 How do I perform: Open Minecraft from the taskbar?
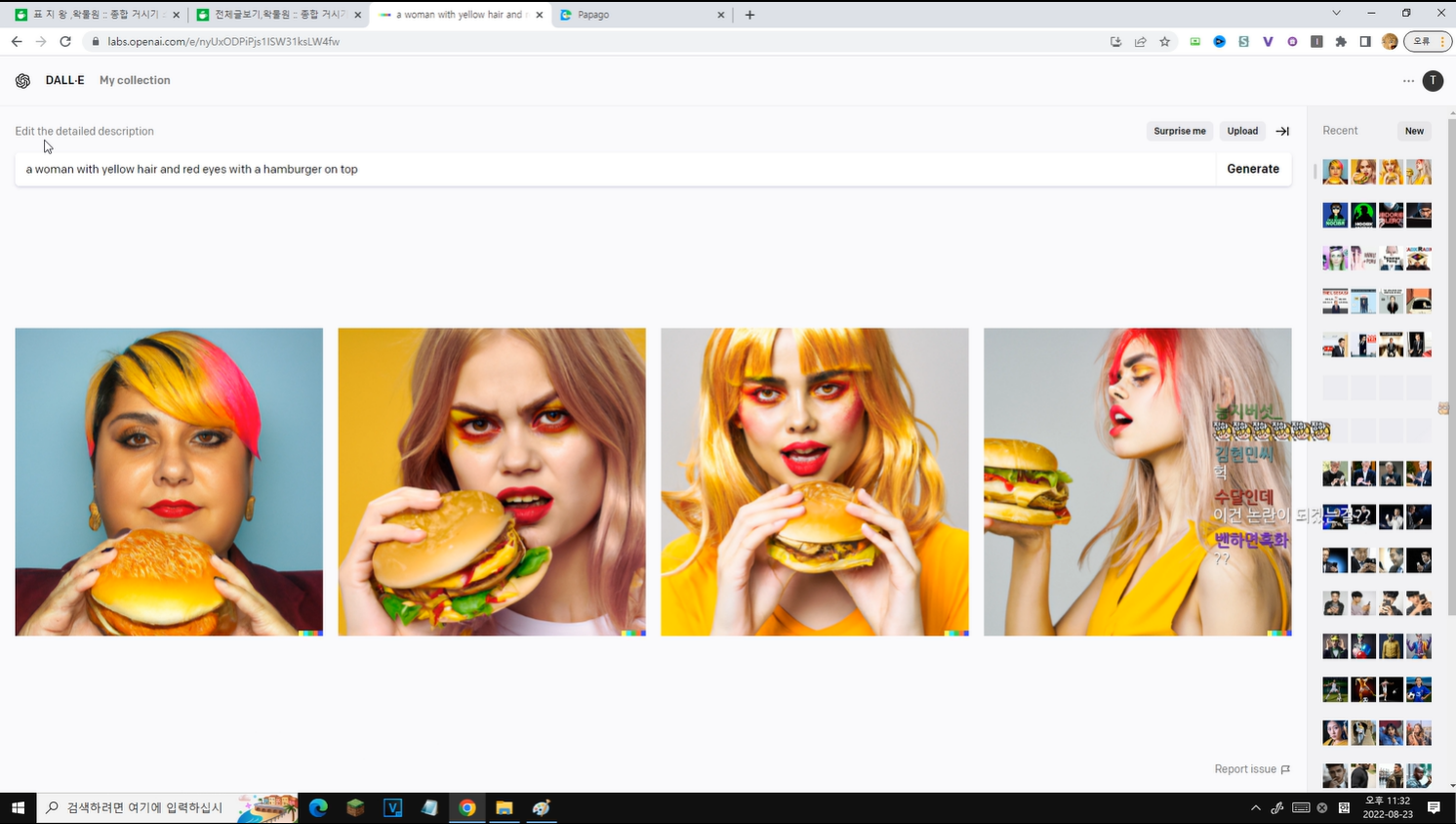pos(355,807)
